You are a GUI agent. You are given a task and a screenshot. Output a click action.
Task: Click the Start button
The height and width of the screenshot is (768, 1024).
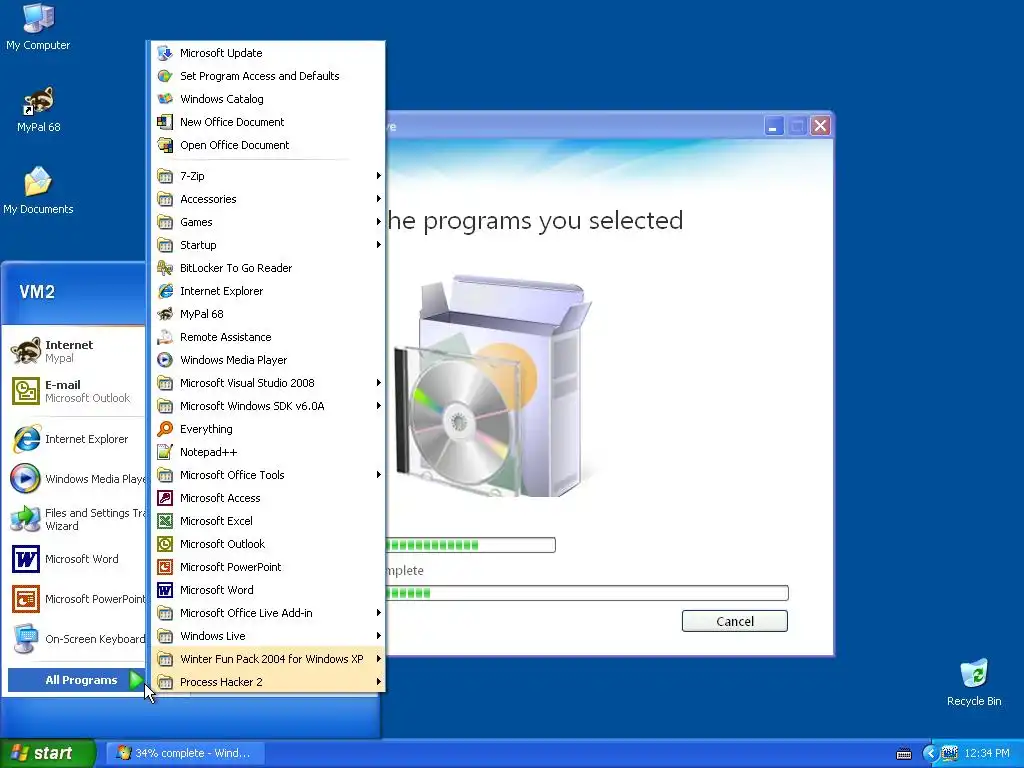47,753
